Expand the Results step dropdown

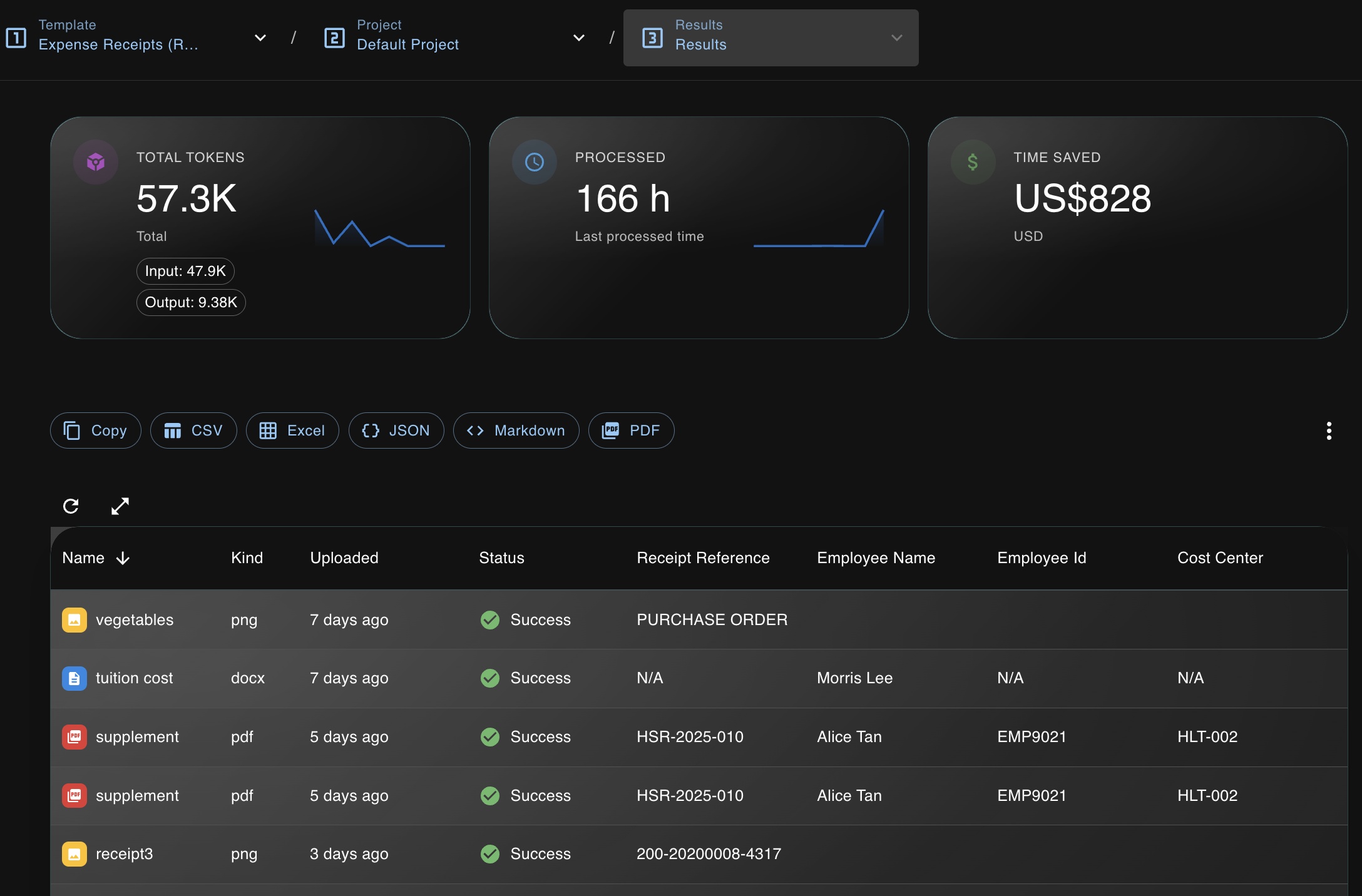[x=896, y=38]
